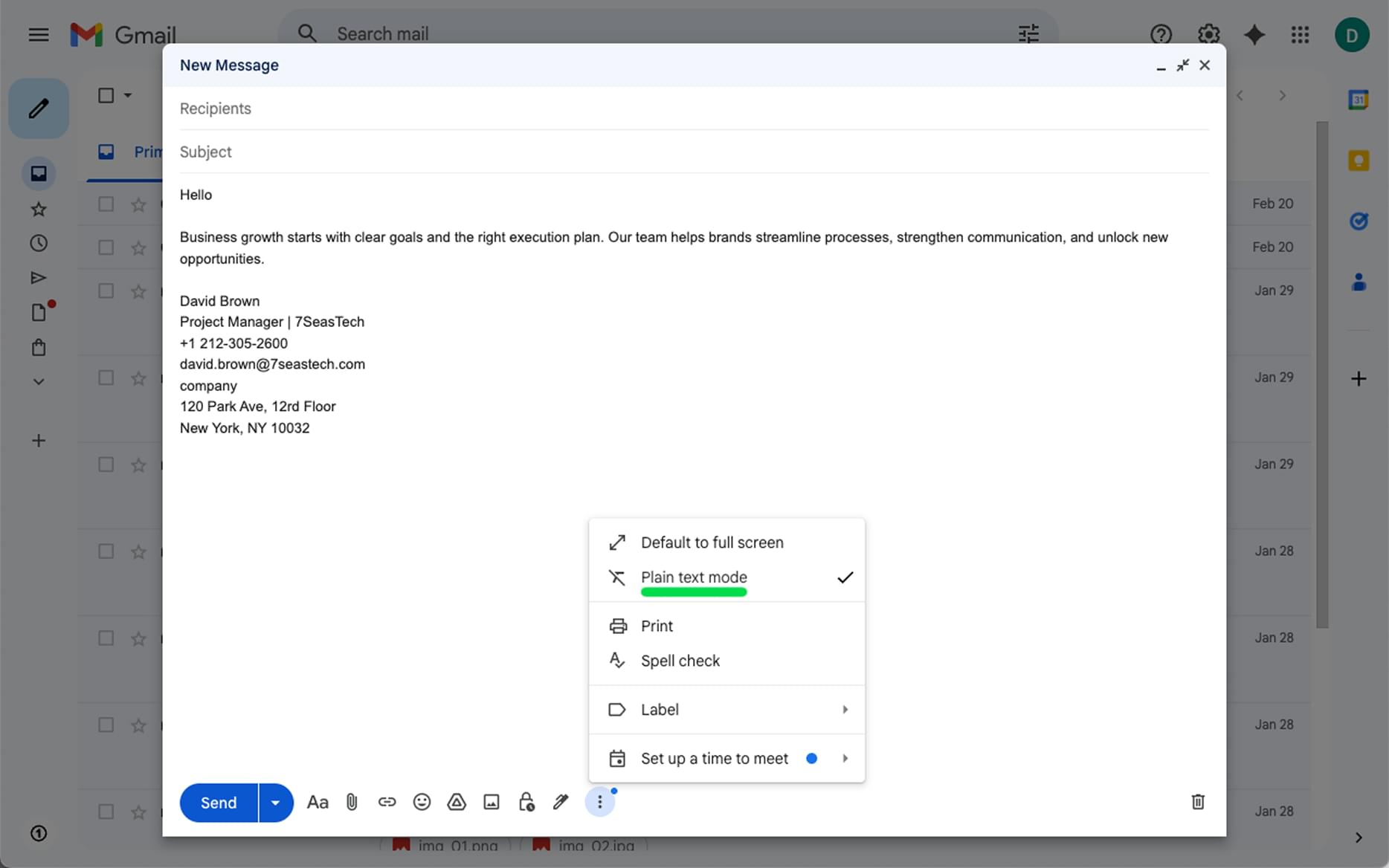Click the Search mail box
This screenshot has width=1389, height=868.
point(667,34)
